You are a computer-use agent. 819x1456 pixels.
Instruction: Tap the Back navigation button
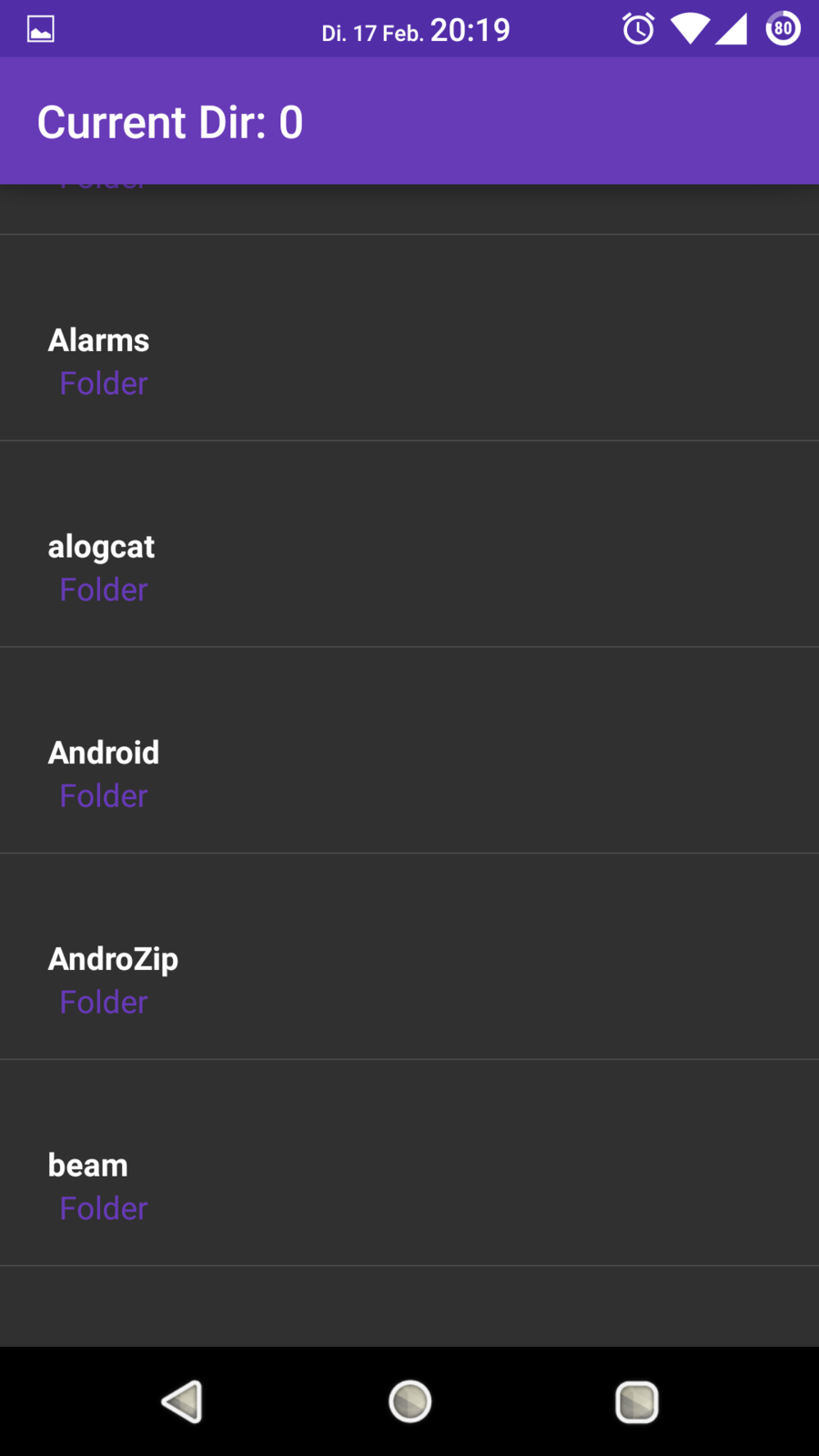pos(182,1401)
